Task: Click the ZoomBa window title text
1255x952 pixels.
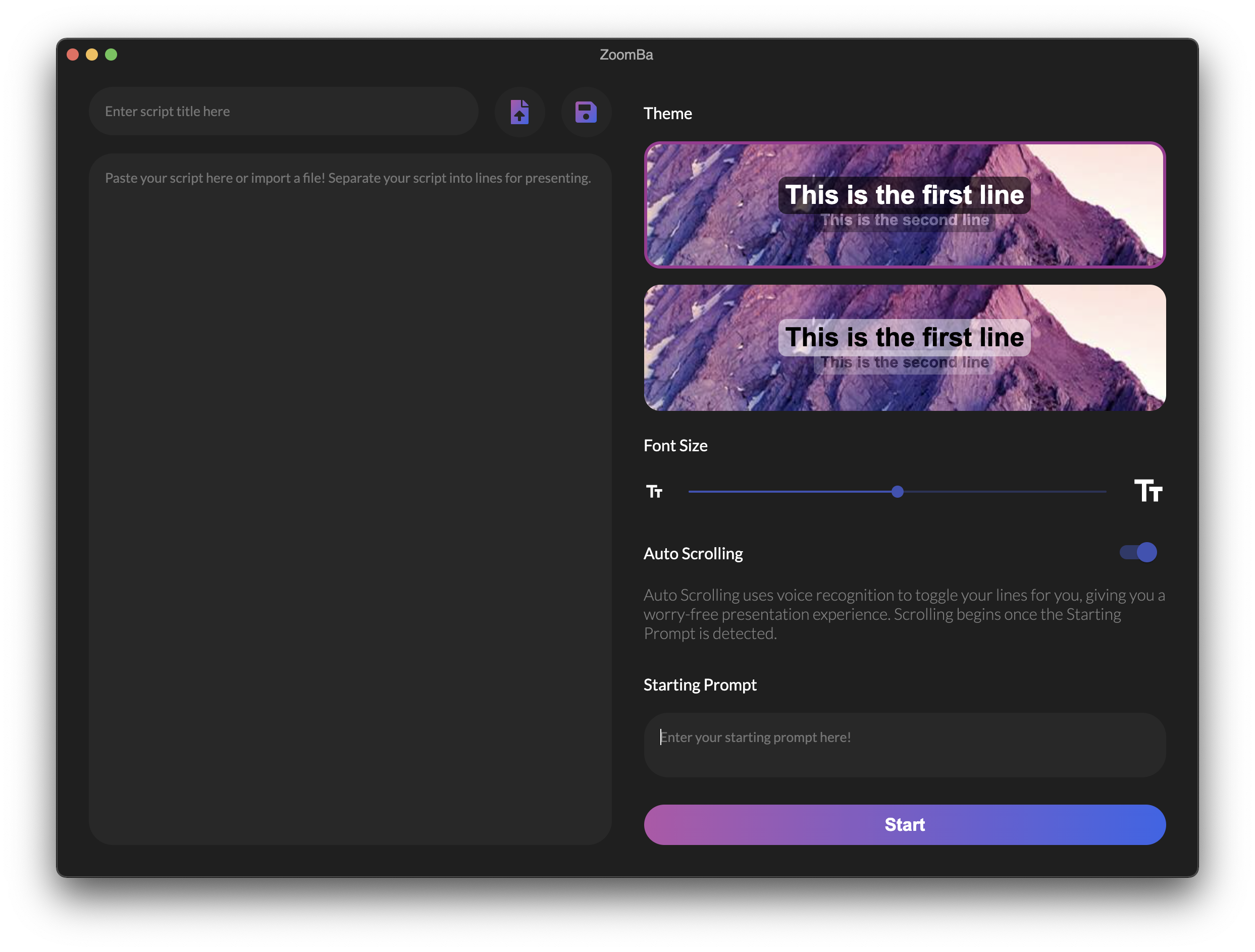Action: click(626, 55)
